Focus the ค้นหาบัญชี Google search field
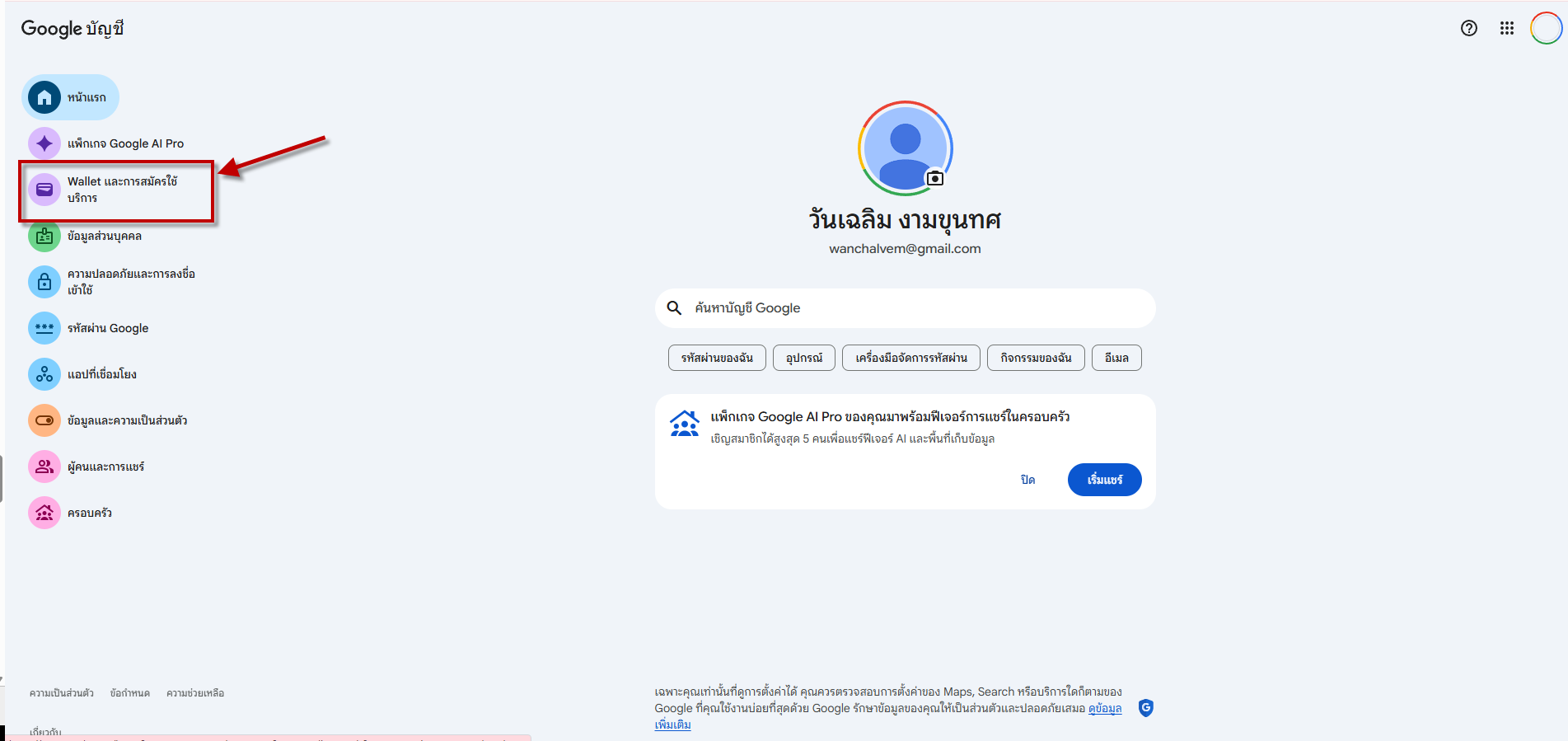This screenshot has width=1568, height=741. [x=906, y=308]
